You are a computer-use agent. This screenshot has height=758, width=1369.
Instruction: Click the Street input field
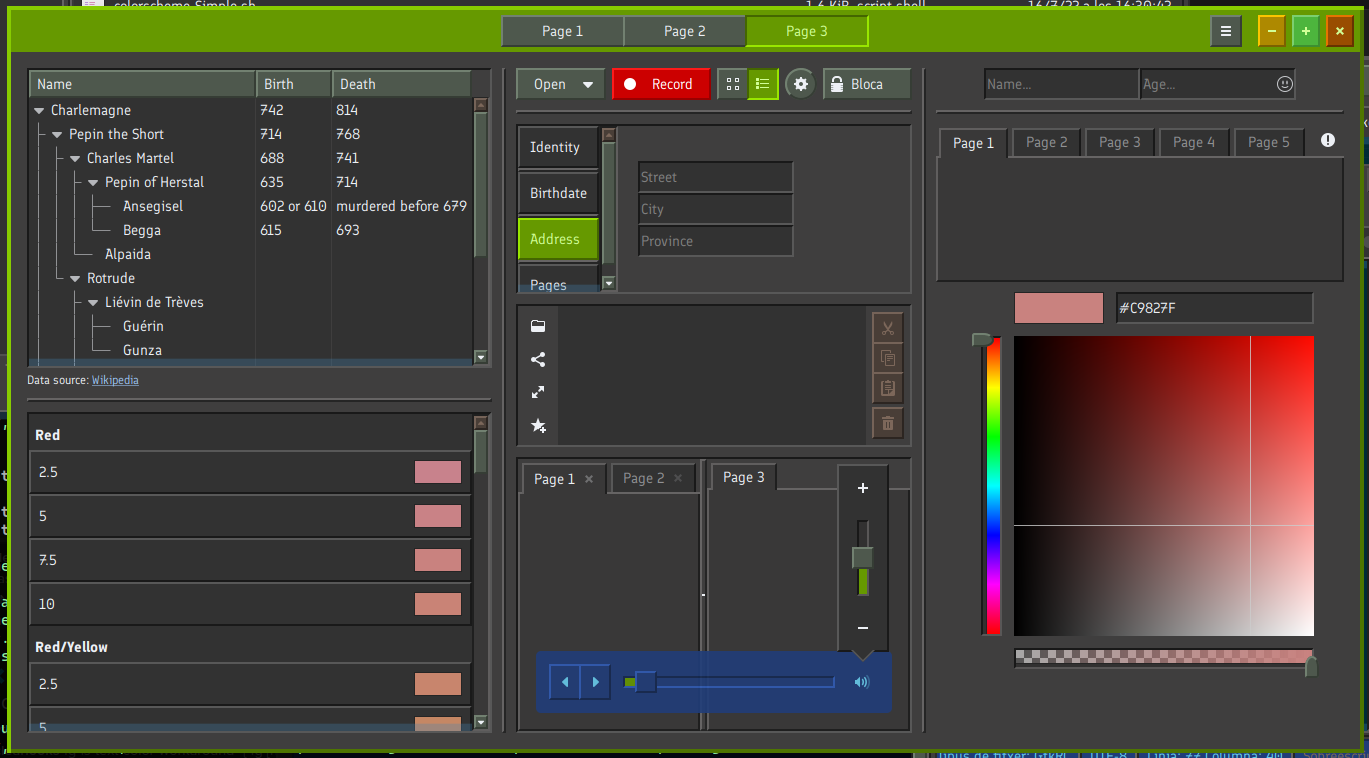715,177
